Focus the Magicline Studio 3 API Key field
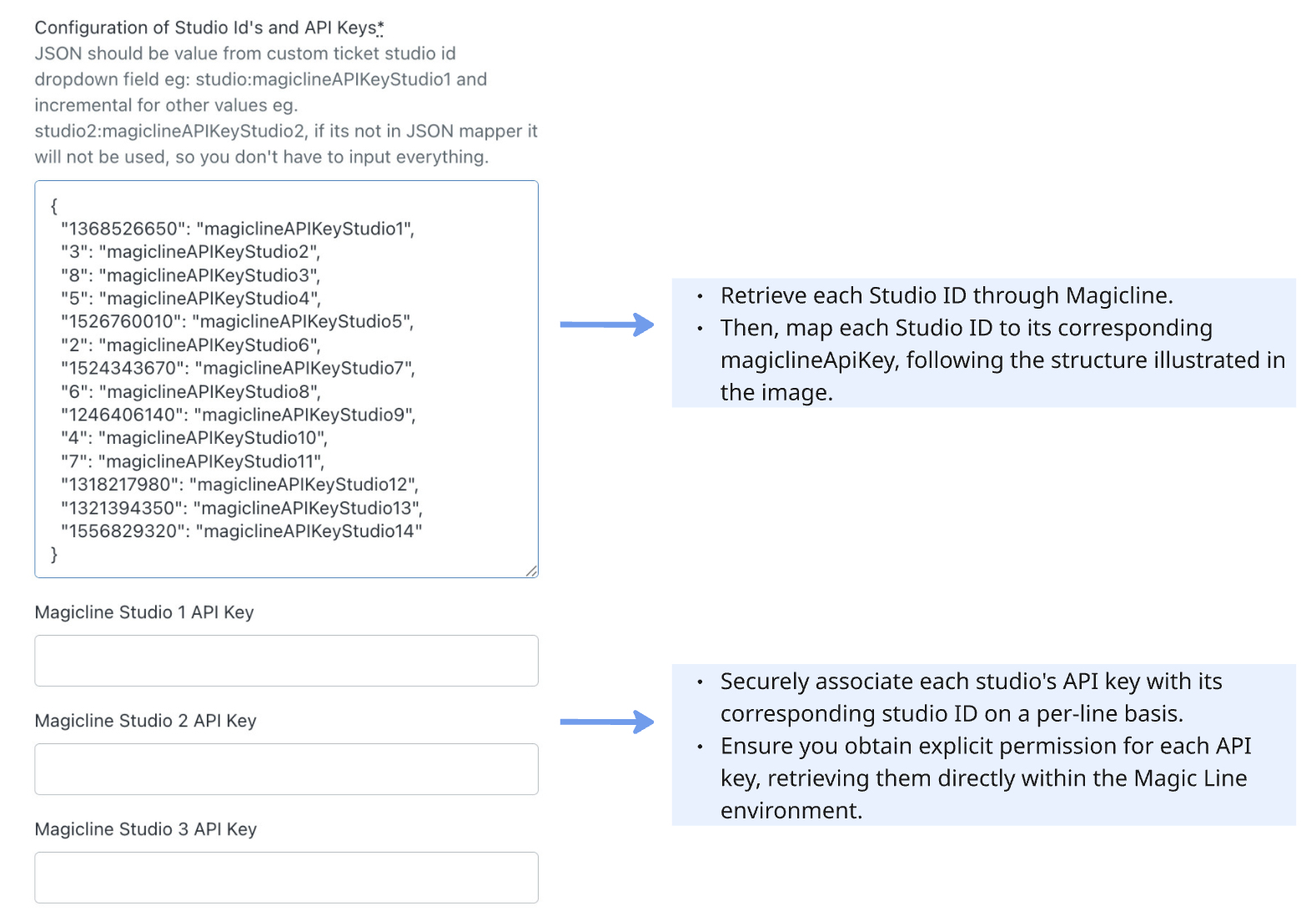This screenshot has width=1316, height=921. click(x=286, y=878)
